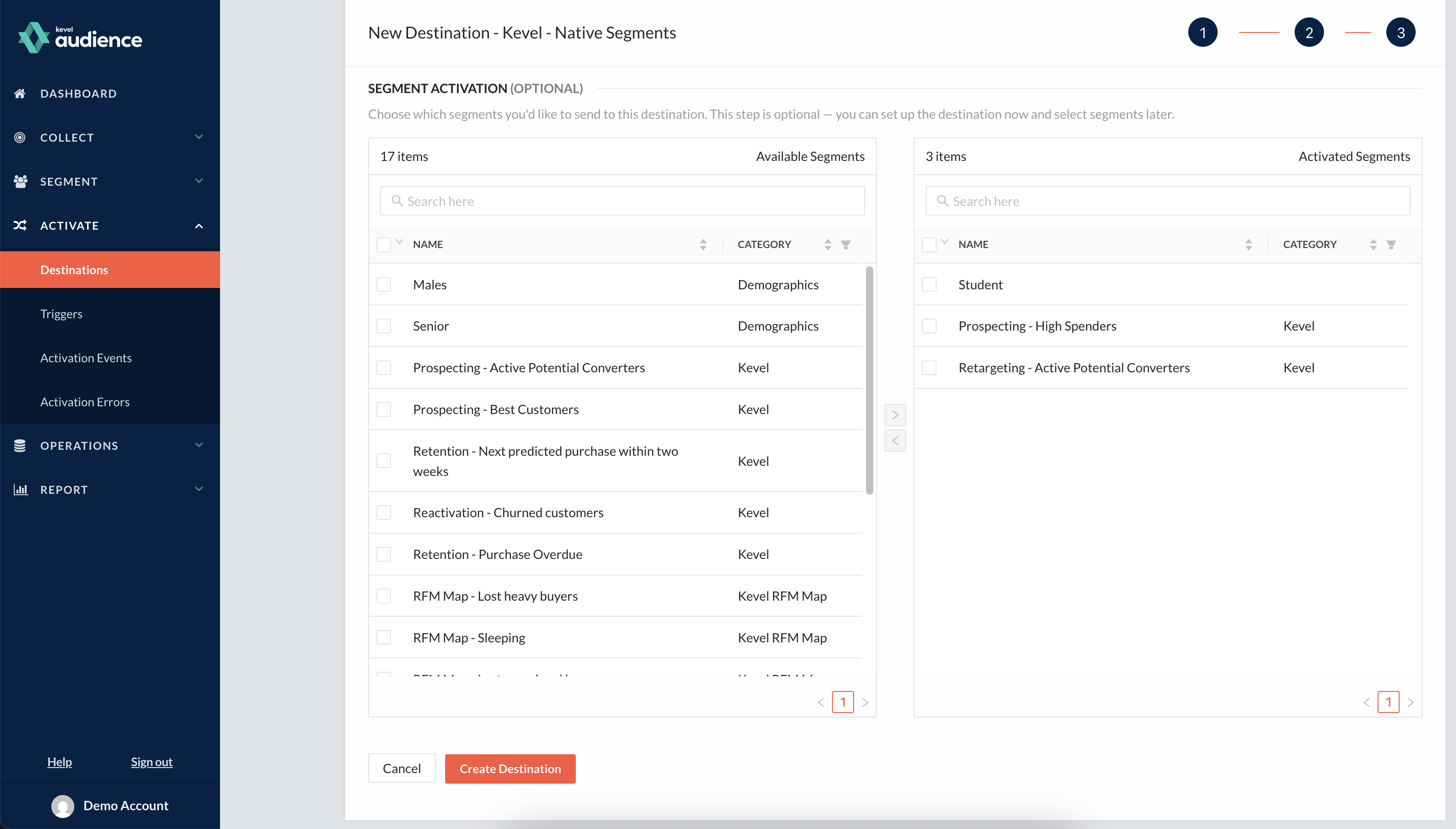Toggle select-all checkbox in Activated Segments
The width and height of the screenshot is (1456, 829).
(x=929, y=244)
